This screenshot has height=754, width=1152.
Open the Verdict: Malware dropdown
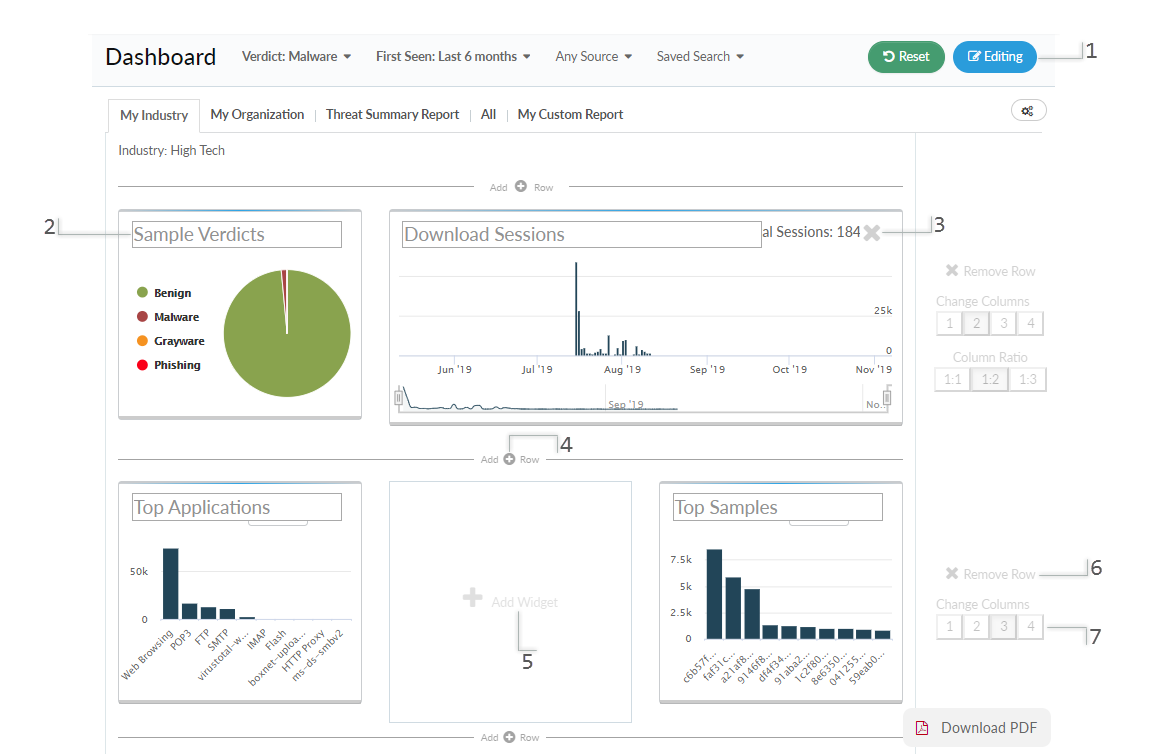[296, 57]
